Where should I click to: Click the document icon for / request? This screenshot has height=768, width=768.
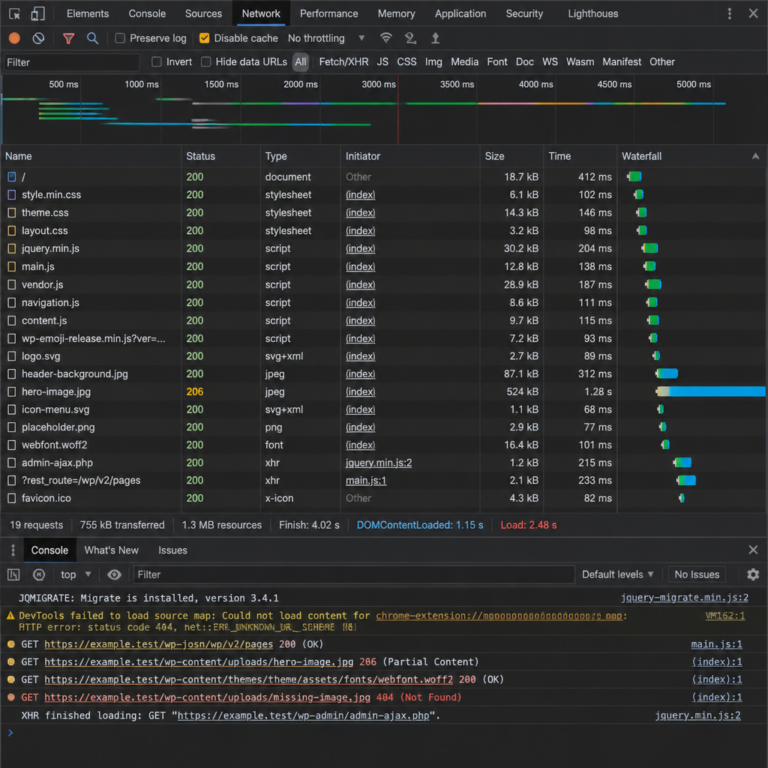(12, 177)
